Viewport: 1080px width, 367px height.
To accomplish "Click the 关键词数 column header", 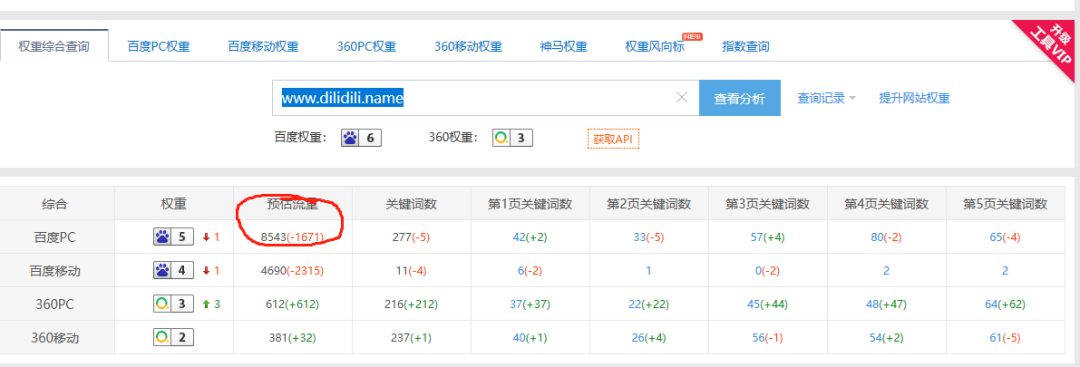I will click(x=411, y=205).
